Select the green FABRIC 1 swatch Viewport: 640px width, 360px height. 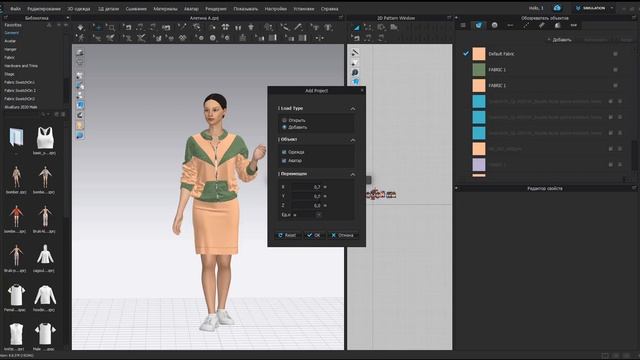479,70
